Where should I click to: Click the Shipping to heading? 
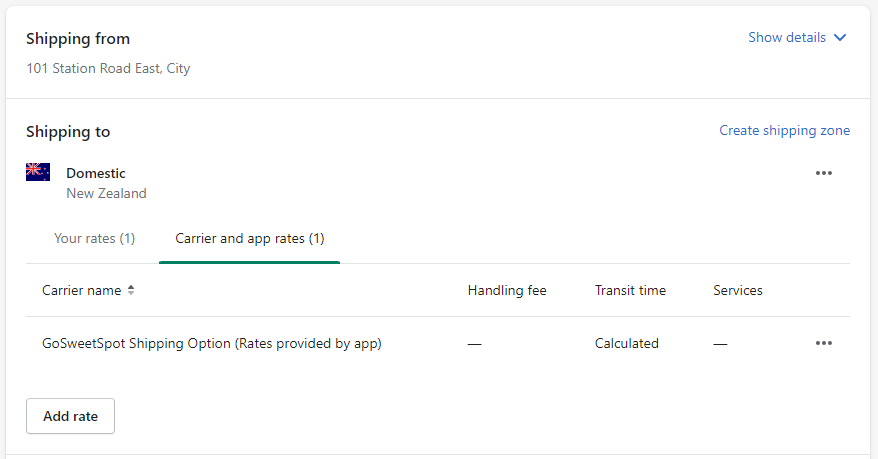point(68,132)
